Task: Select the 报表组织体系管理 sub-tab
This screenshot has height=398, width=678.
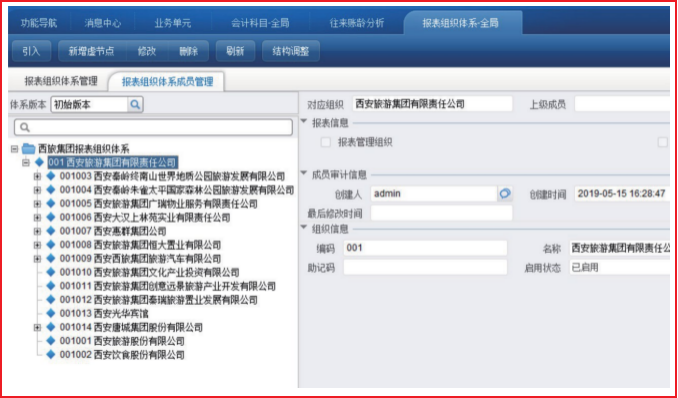Action: coord(61,81)
